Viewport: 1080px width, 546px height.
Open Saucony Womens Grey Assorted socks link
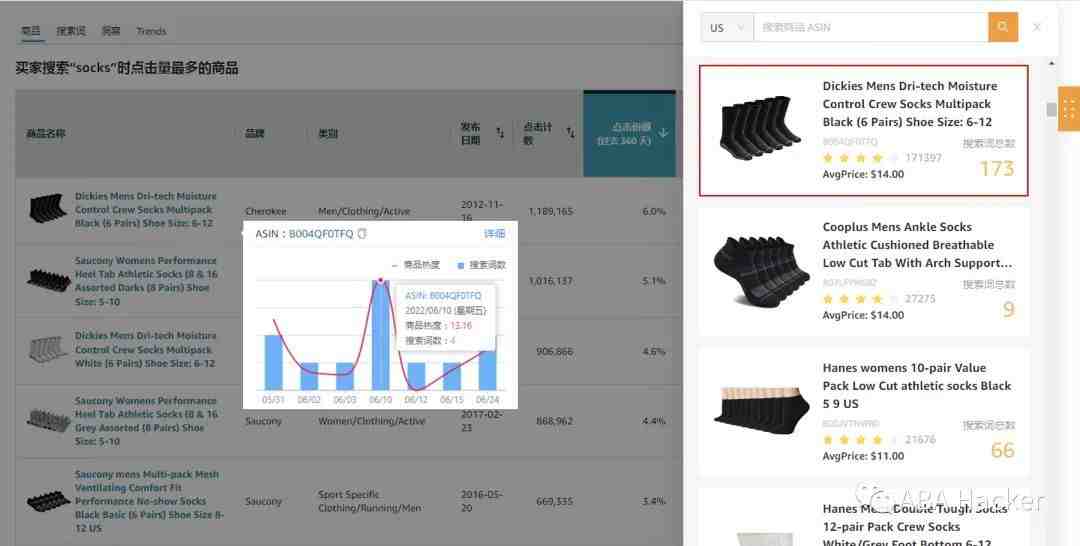[146, 421]
